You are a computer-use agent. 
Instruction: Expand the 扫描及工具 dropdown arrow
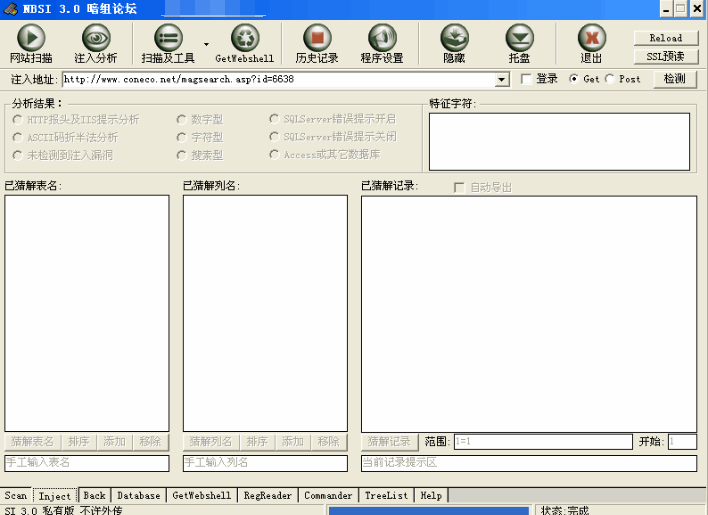tap(206, 44)
